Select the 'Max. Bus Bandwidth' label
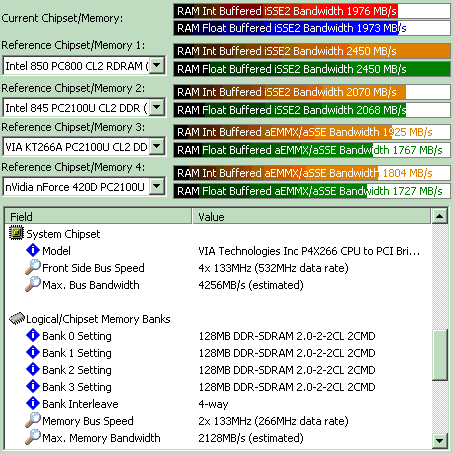Screen dimensions: 453x453 (x=91, y=285)
